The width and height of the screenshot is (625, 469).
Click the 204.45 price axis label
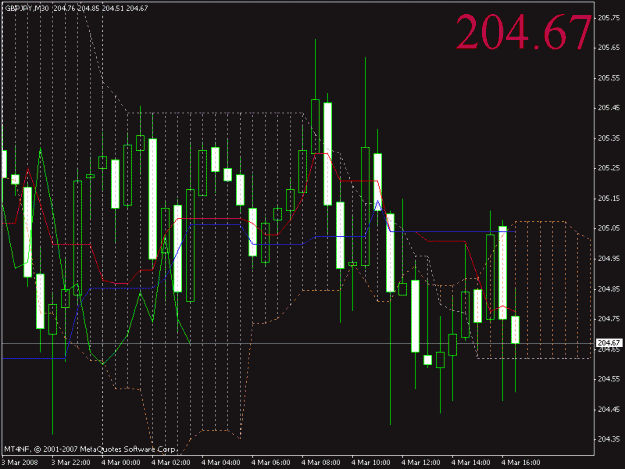609,409
